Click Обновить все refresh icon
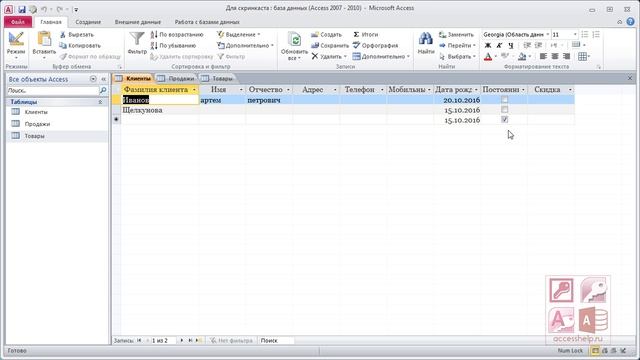 [294, 40]
